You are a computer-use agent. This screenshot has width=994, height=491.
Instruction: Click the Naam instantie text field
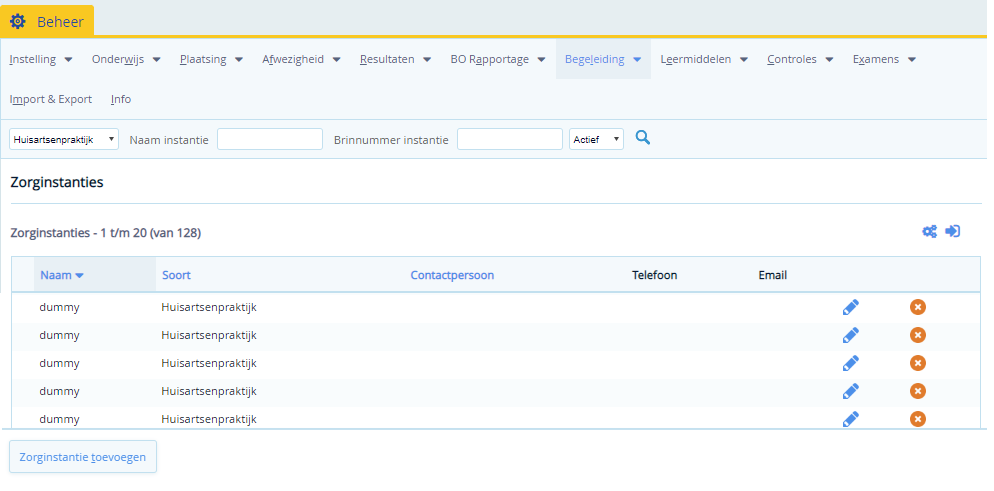[x=270, y=140]
